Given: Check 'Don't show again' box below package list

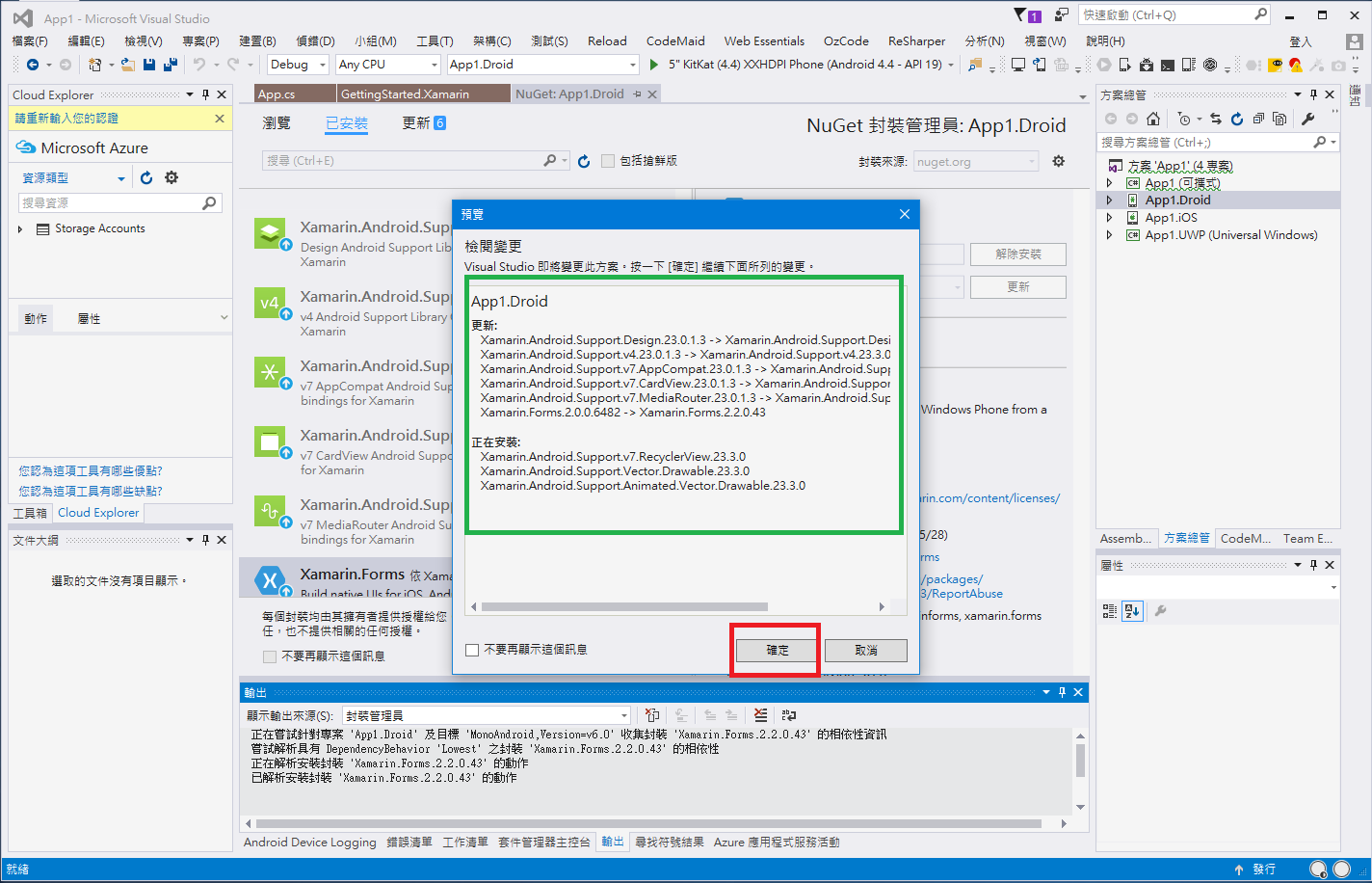Looking at the screenshot, I should (270, 656).
